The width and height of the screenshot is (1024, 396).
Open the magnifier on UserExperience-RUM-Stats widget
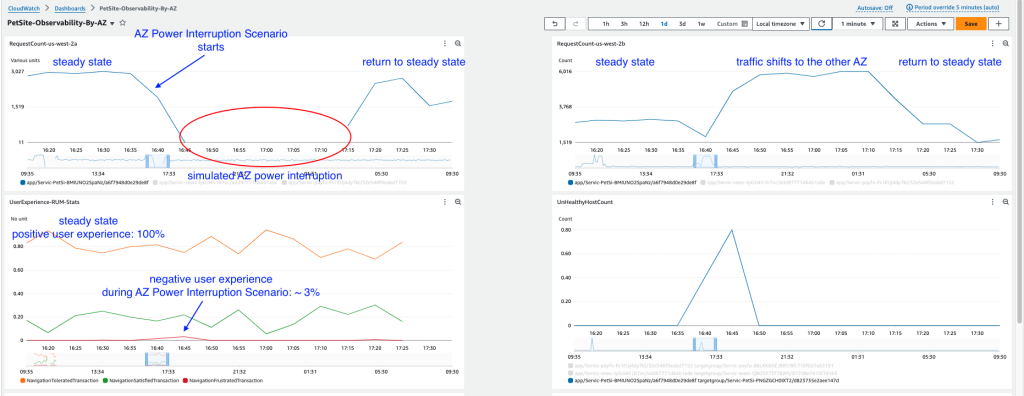pyautogui.click(x=458, y=202)
